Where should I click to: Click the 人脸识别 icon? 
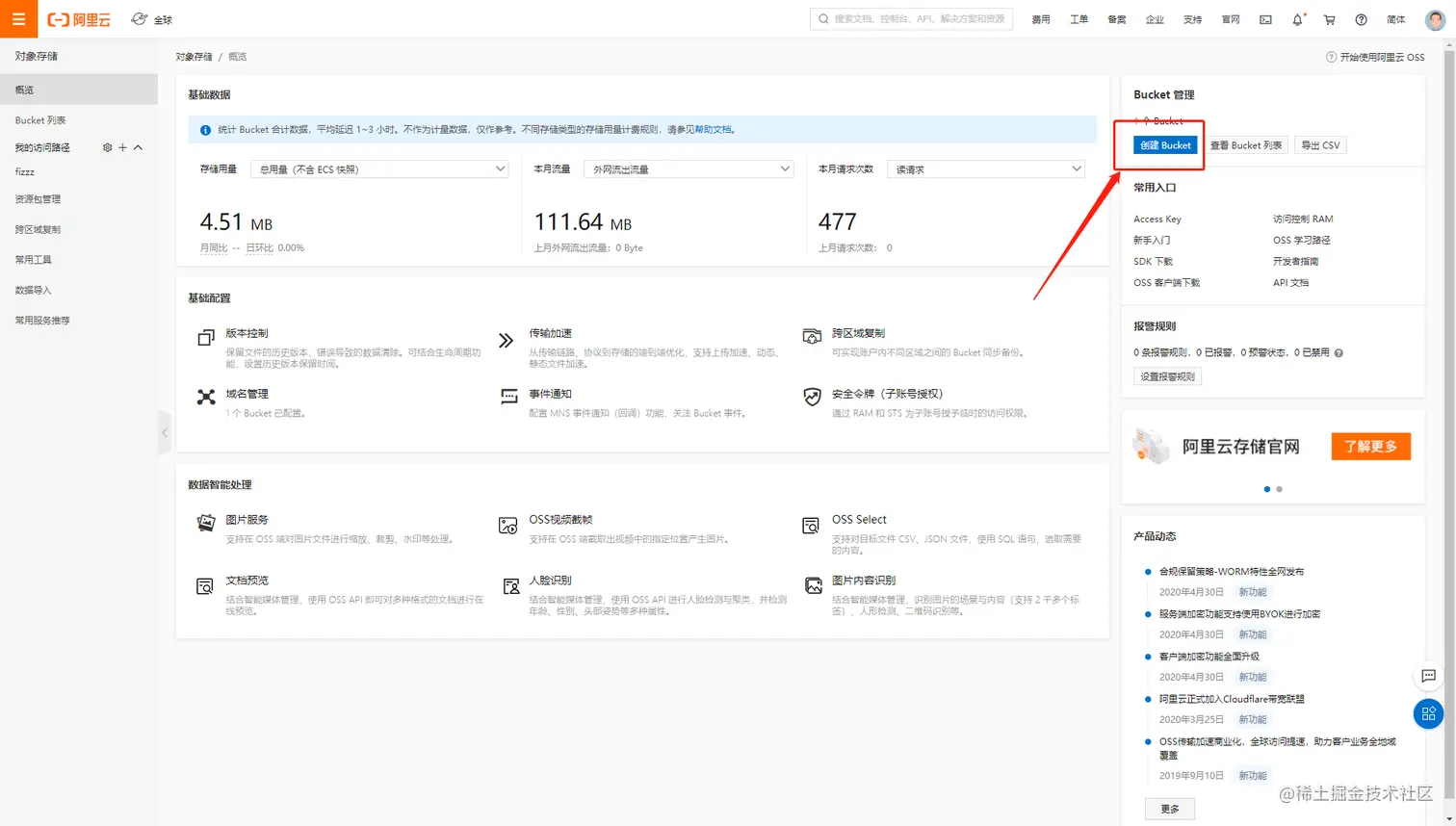tap(511, 585)
